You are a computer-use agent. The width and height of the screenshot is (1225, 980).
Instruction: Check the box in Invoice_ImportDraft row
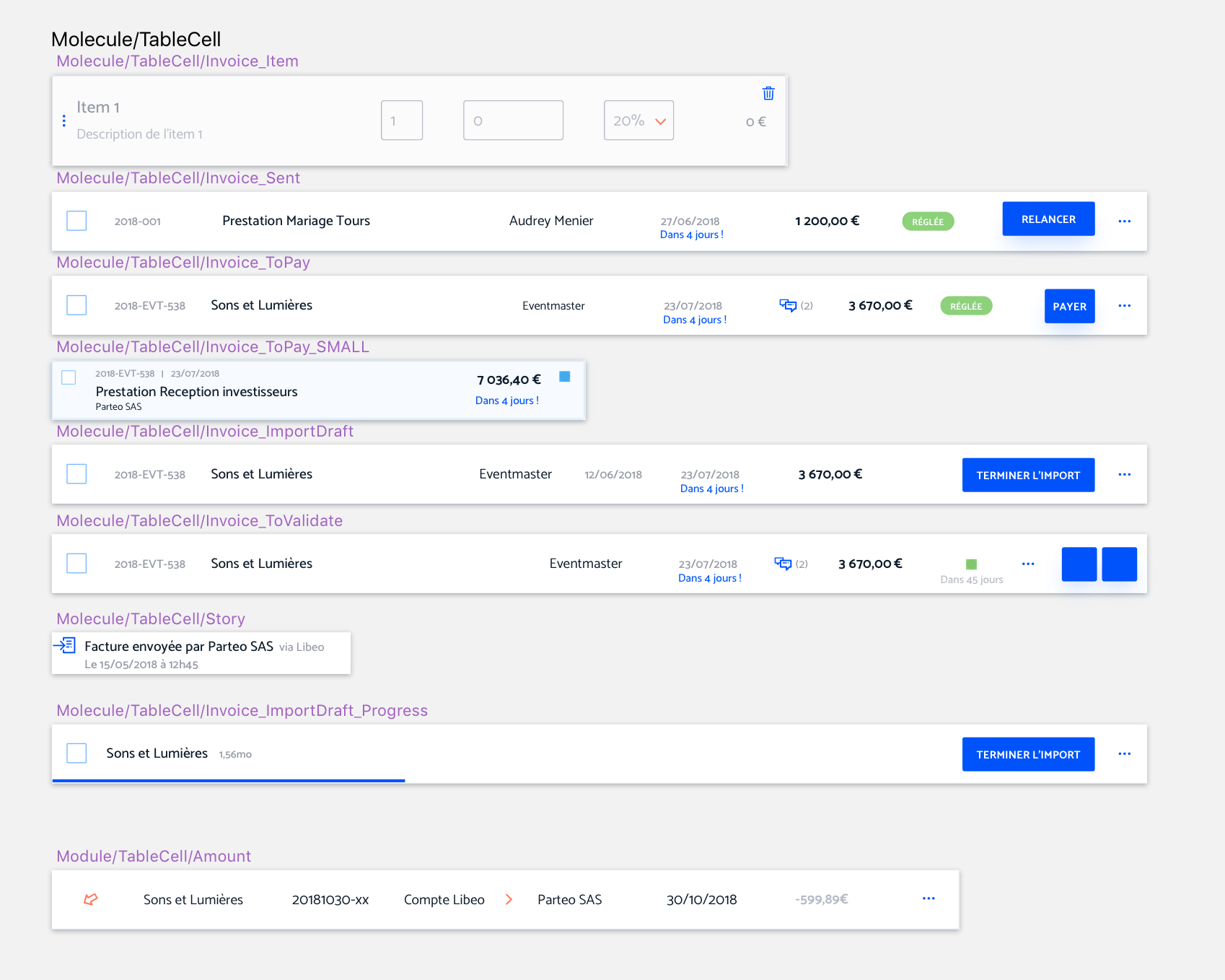[x=76, y=474]
